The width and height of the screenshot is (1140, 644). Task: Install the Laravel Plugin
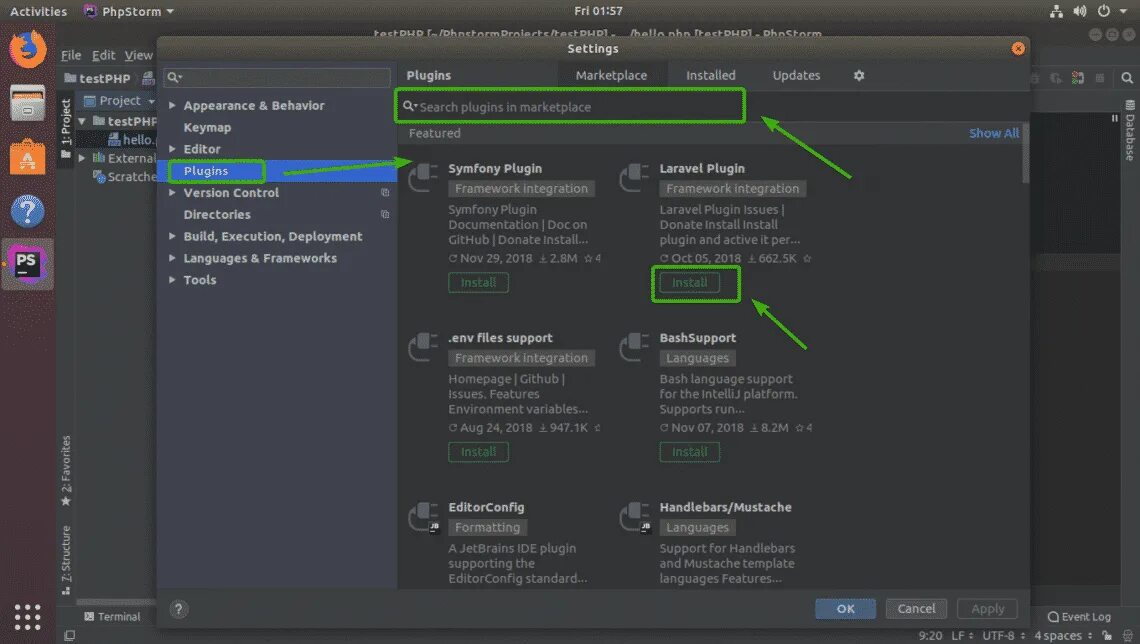tap(689, 282)
